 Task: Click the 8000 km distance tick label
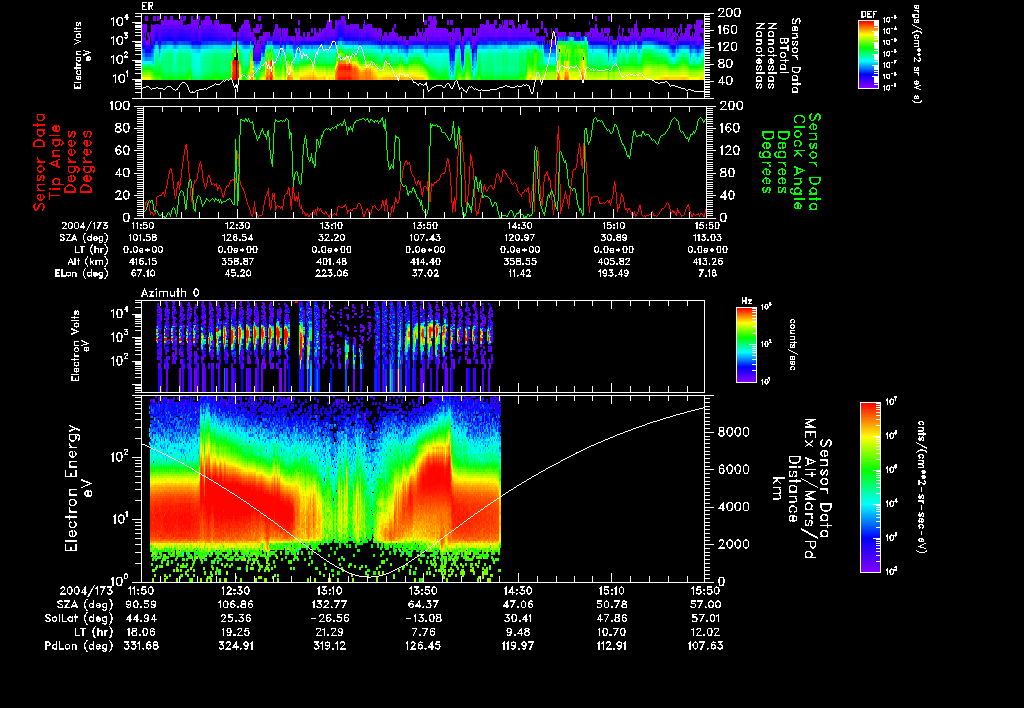(x=733, y=432)
